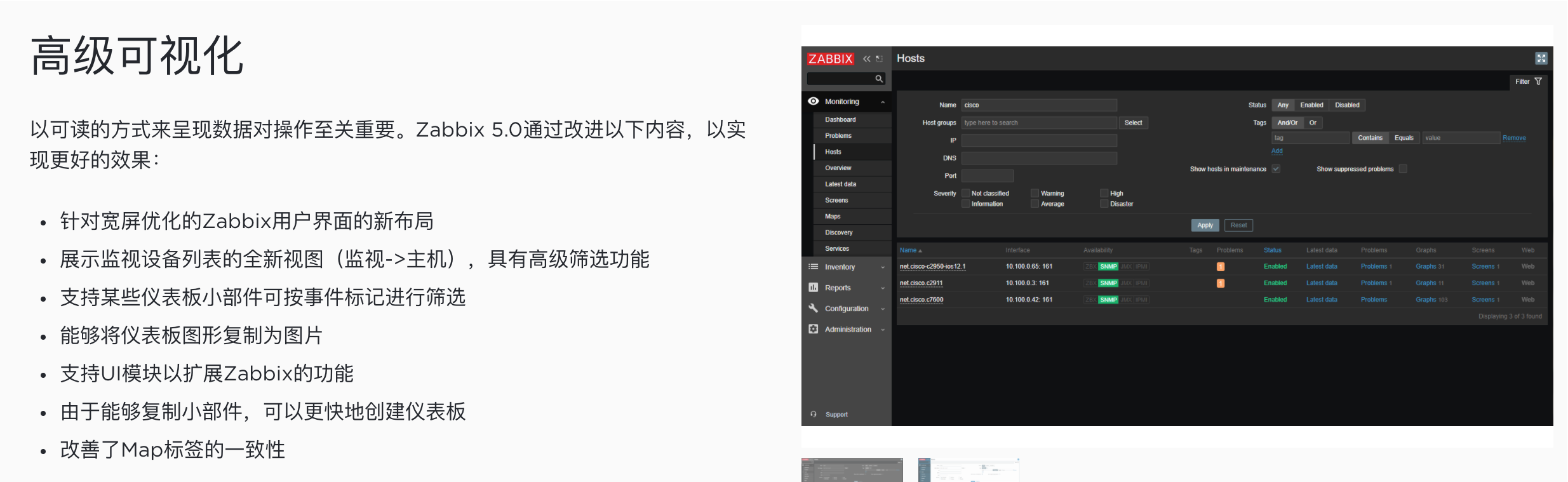The width and height of the screenshot is (1568, 482).
Task: Click the Support headset icon
Action: pyautogui.click(x=814, y=414)
